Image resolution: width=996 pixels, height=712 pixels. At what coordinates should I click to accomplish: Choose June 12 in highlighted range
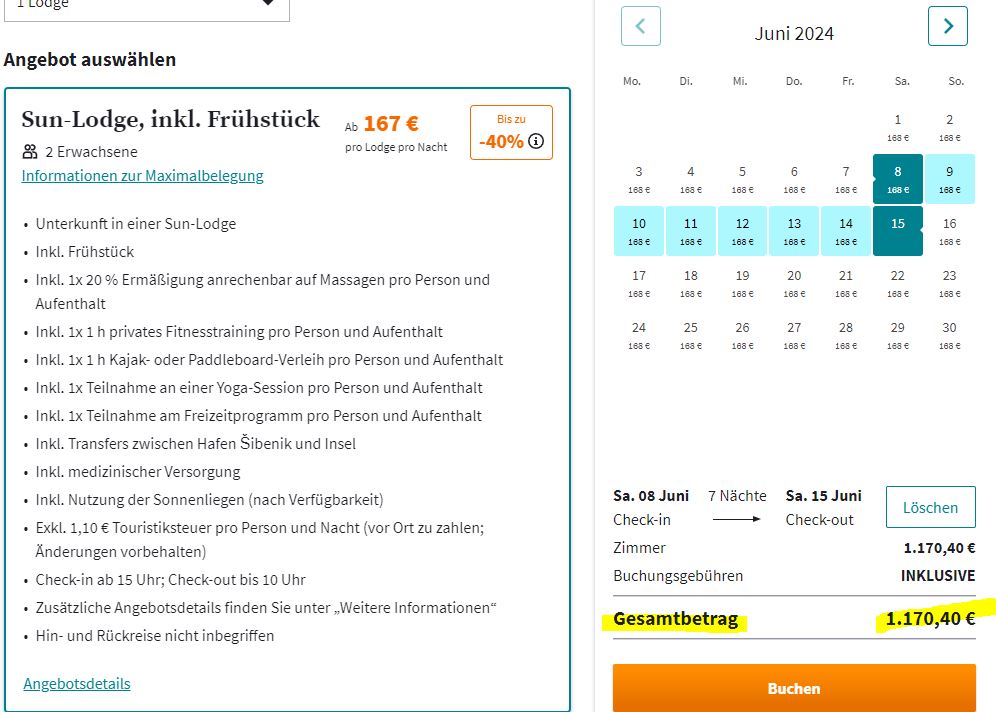(x=742, y=231)
